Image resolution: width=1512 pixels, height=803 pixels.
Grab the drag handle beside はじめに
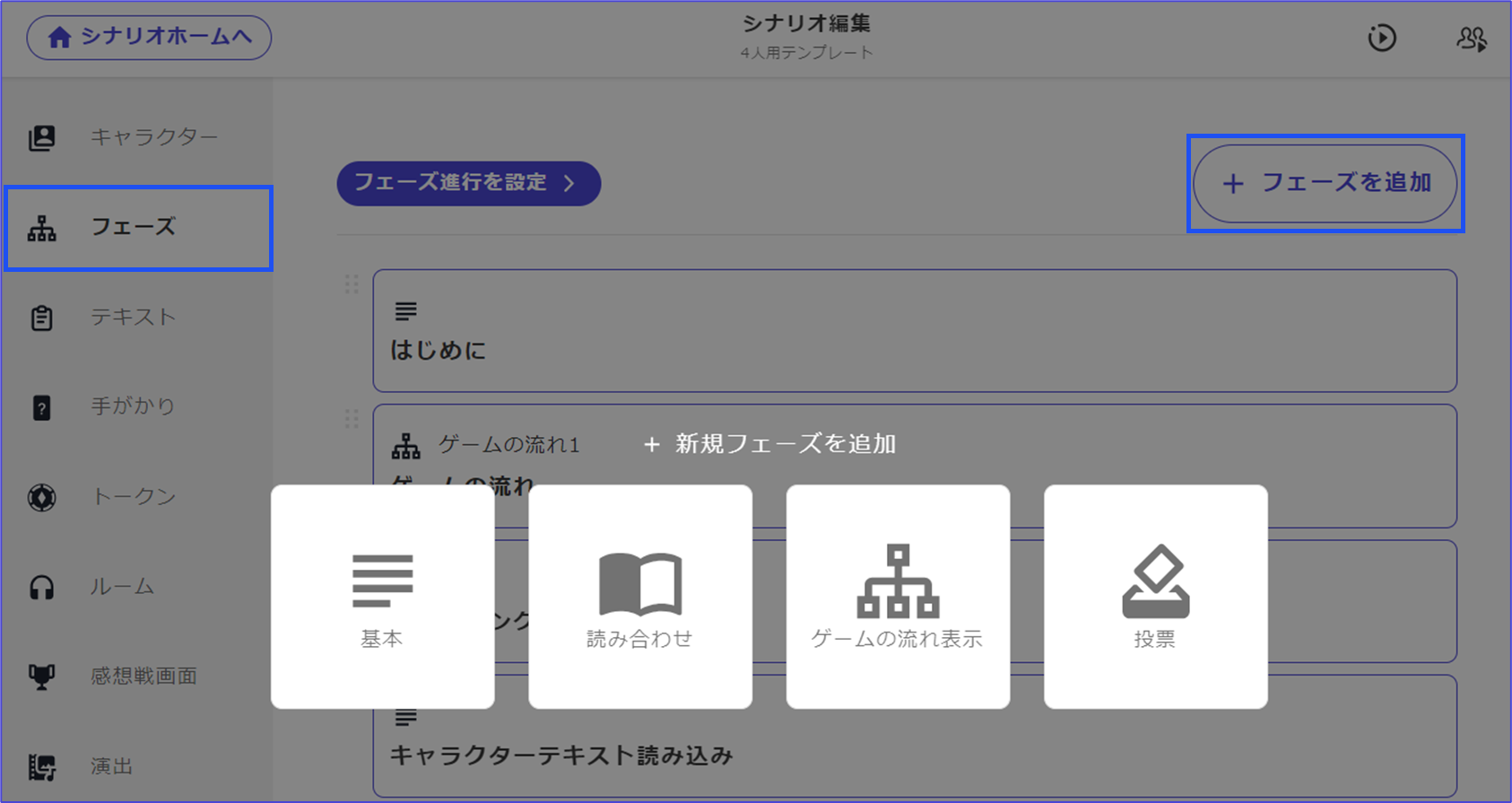352,284
